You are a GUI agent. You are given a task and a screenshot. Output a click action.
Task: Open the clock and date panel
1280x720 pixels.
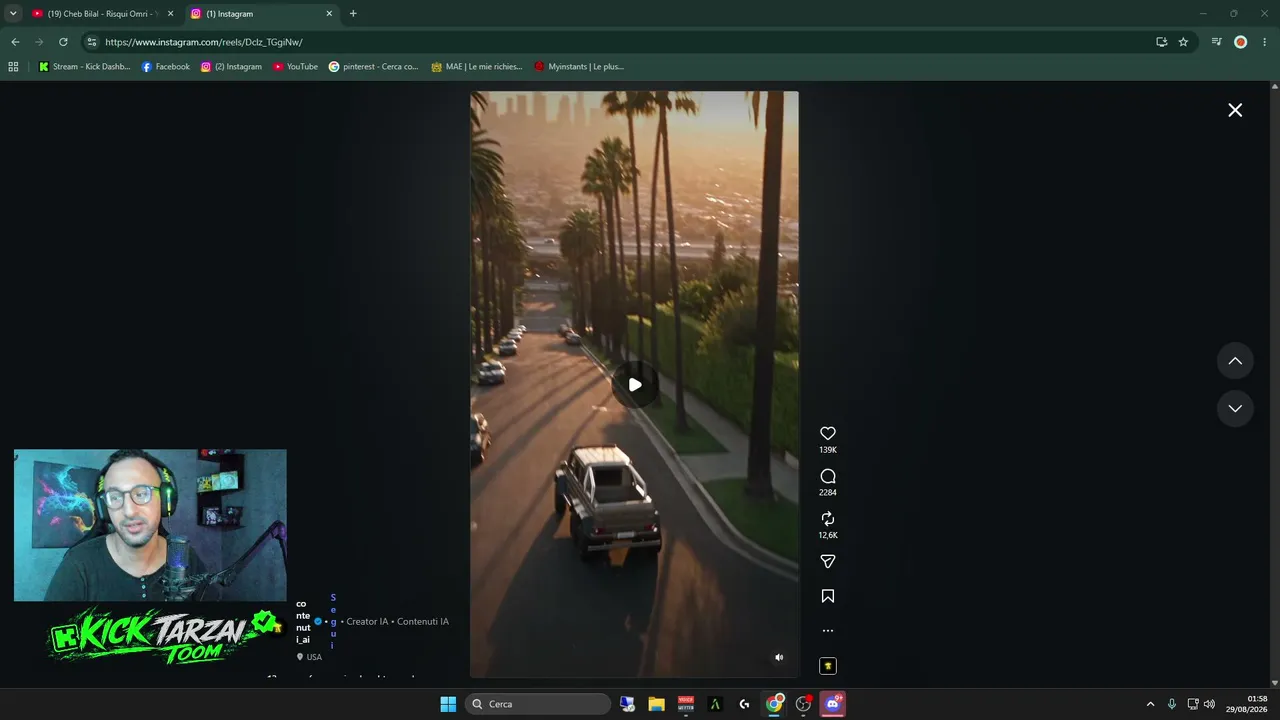tap(1248, 704)
